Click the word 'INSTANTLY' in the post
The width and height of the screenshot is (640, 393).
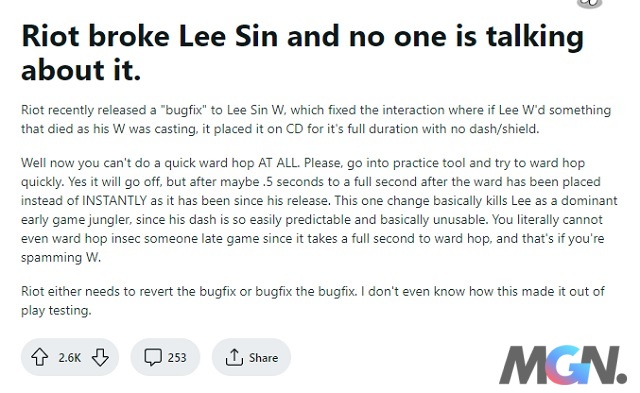coord(114,200)
